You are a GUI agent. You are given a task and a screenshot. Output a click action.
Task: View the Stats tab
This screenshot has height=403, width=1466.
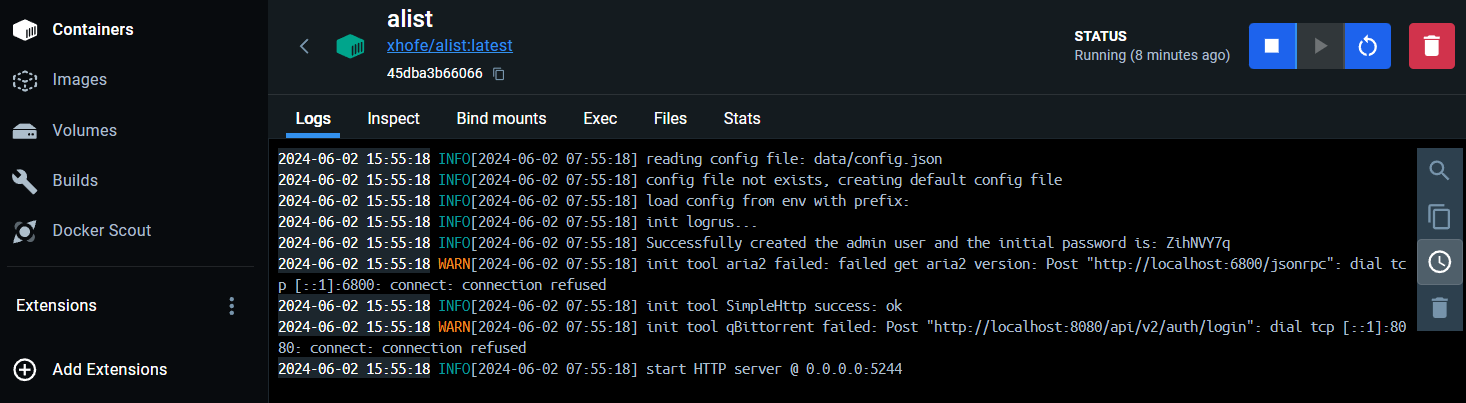pyautogui.click(x=742, y=118)
